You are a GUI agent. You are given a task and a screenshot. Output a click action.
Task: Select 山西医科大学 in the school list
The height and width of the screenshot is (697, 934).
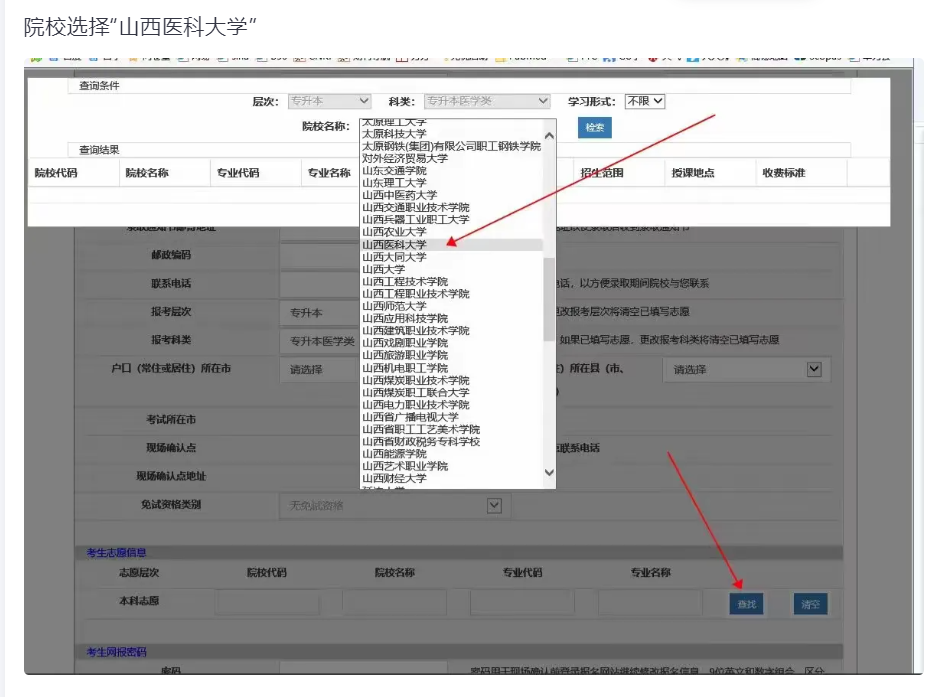394,245
